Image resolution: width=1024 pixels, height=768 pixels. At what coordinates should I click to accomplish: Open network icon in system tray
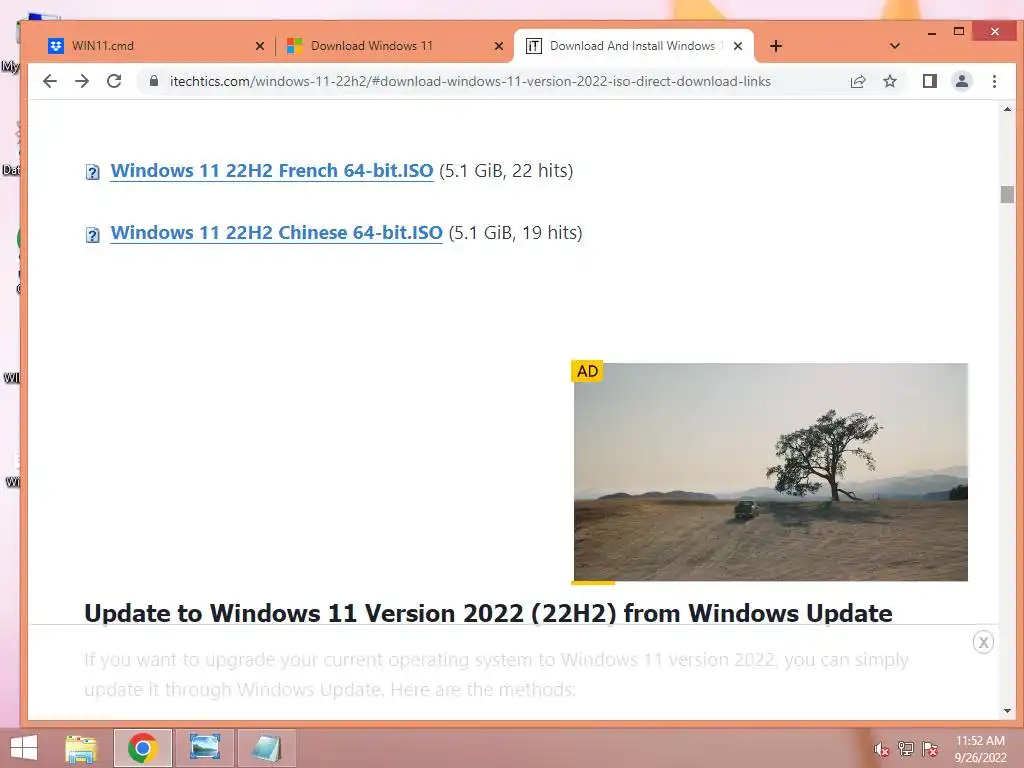pyautogui.click(x=905, y=749)
